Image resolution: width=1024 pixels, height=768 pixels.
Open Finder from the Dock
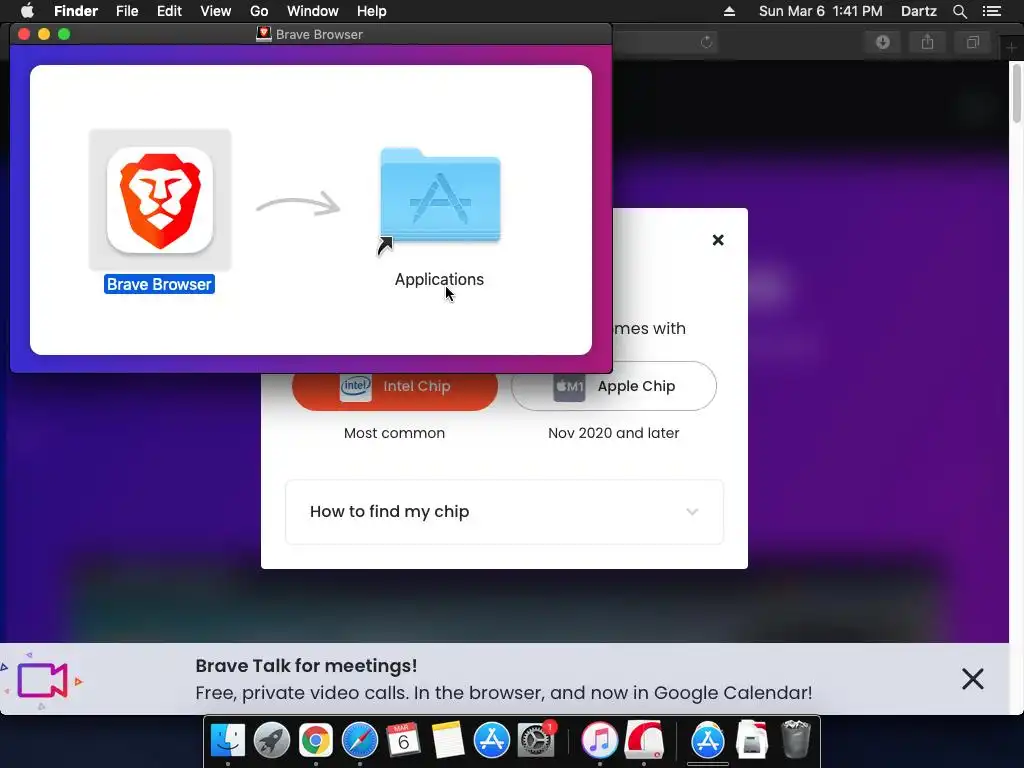[228, 740]
